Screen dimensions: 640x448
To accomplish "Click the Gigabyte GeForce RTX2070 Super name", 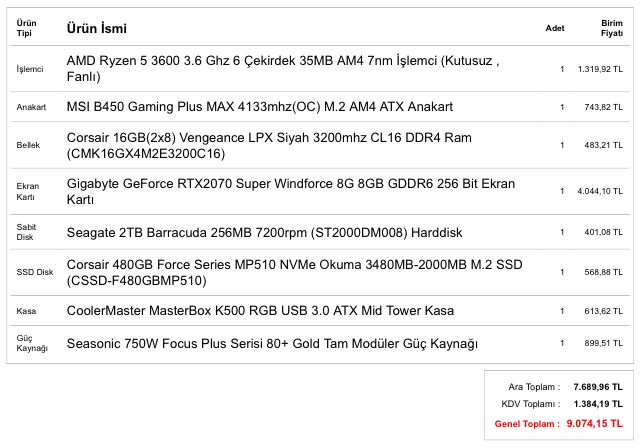I will [291, 191].
